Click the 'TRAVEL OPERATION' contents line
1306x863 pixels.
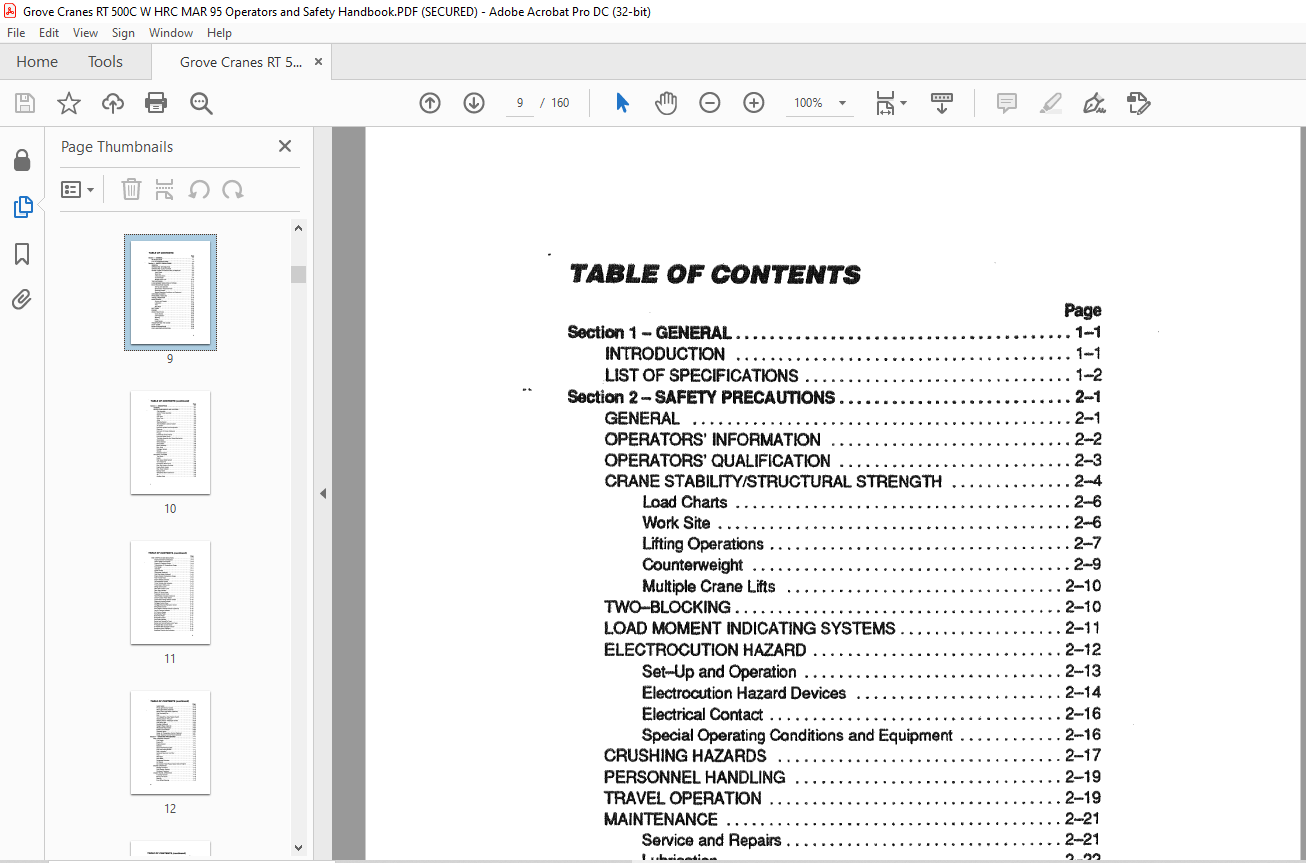click(x=853, y=798)
